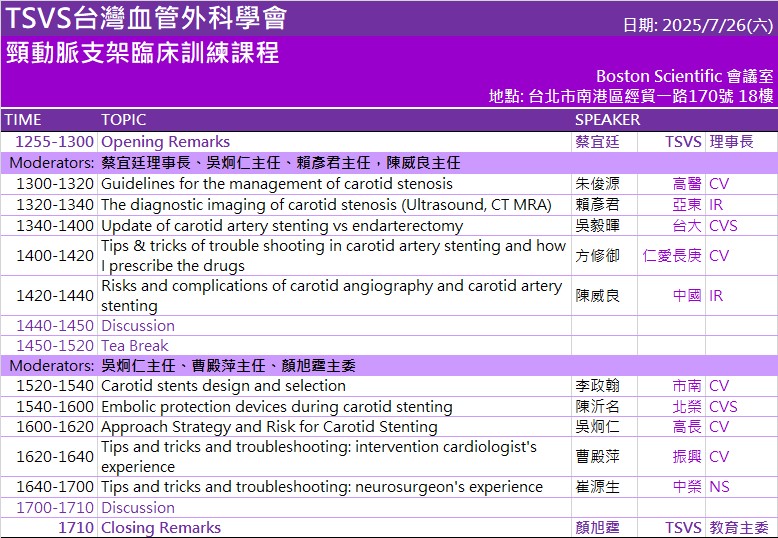Click specialty cell NS
This screenshot has height=538, width=778.
(x=719, y=487)
